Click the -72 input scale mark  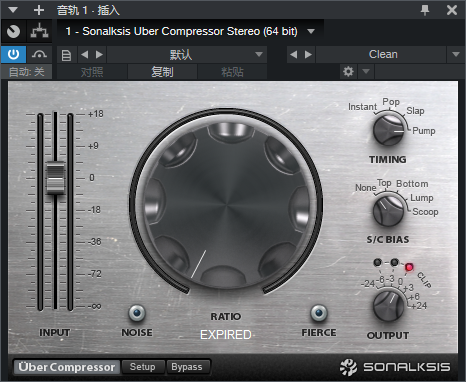point(94,274)
